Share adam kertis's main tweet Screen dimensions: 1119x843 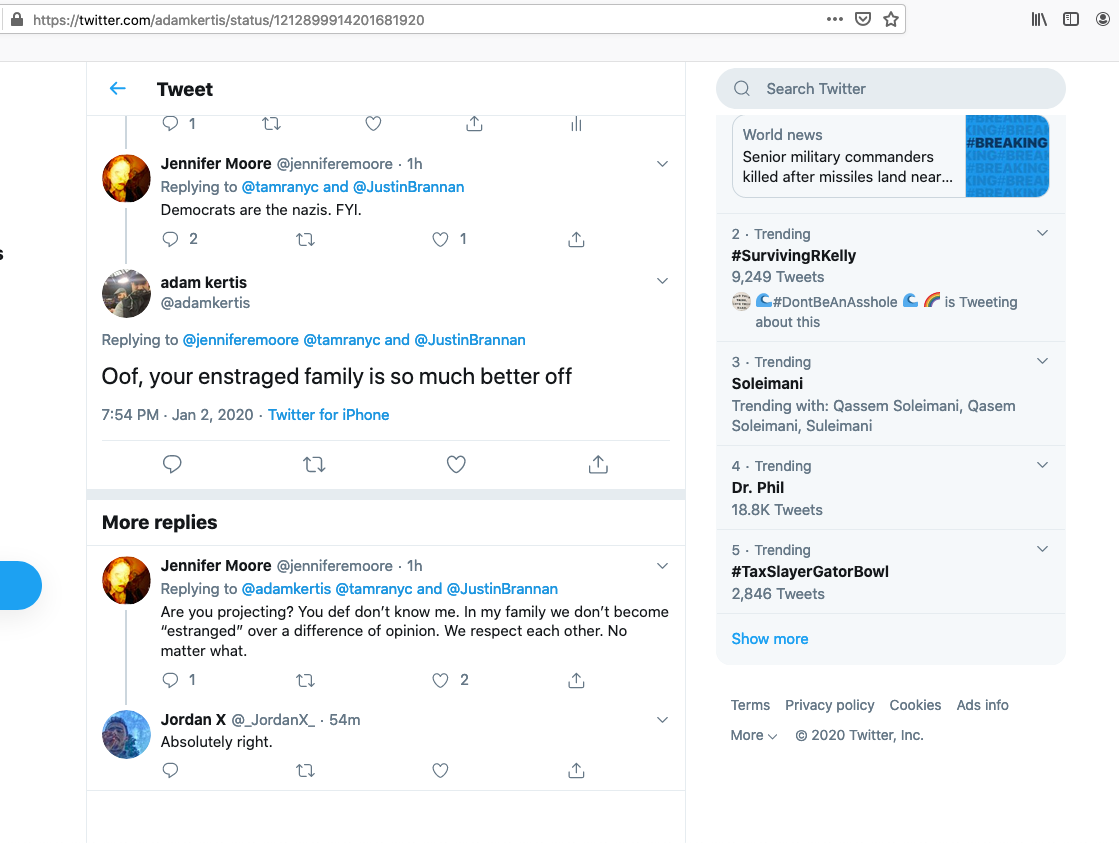click(x=598, y=464)
